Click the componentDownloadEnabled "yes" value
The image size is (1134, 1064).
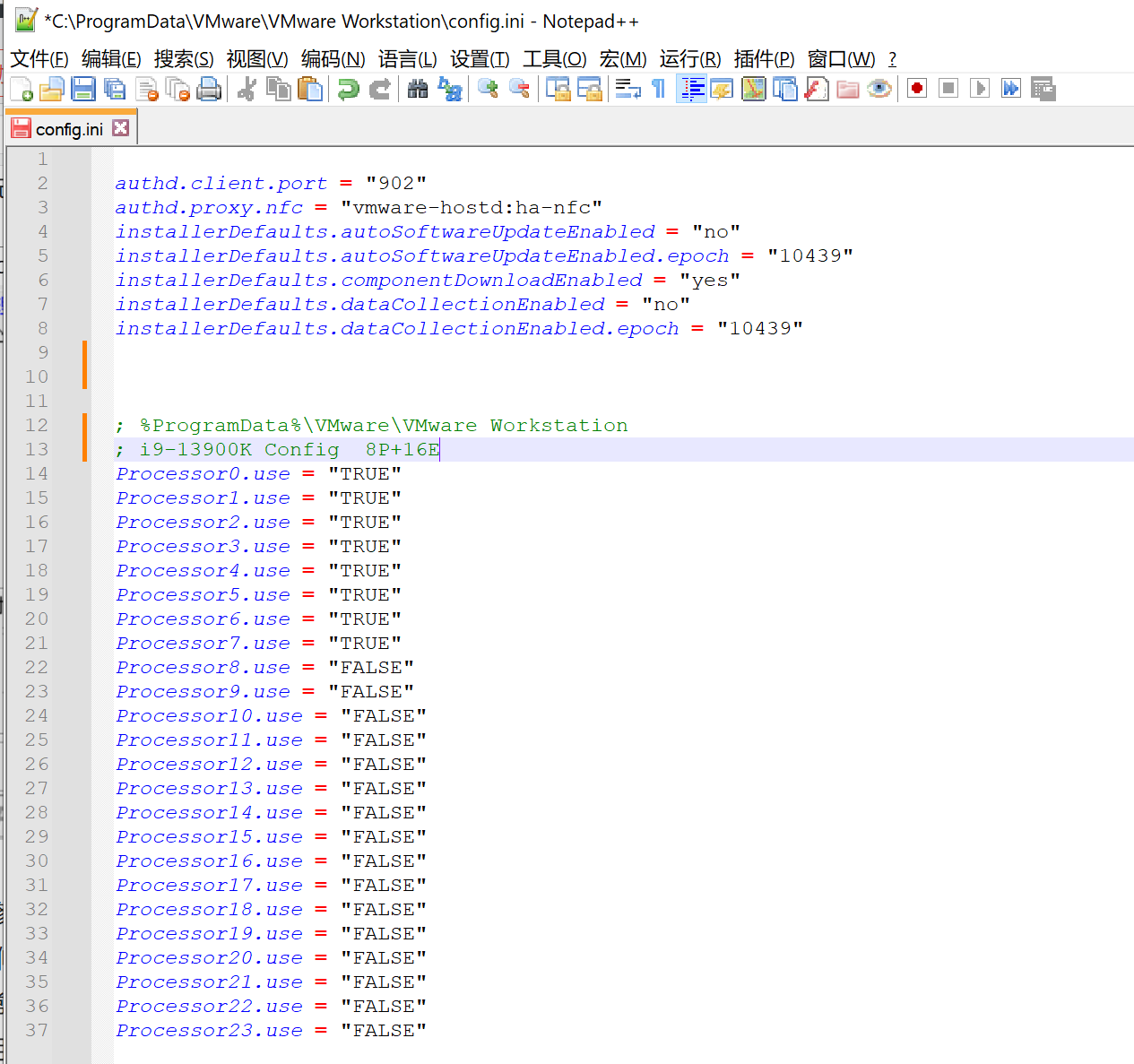click(710, 280)
